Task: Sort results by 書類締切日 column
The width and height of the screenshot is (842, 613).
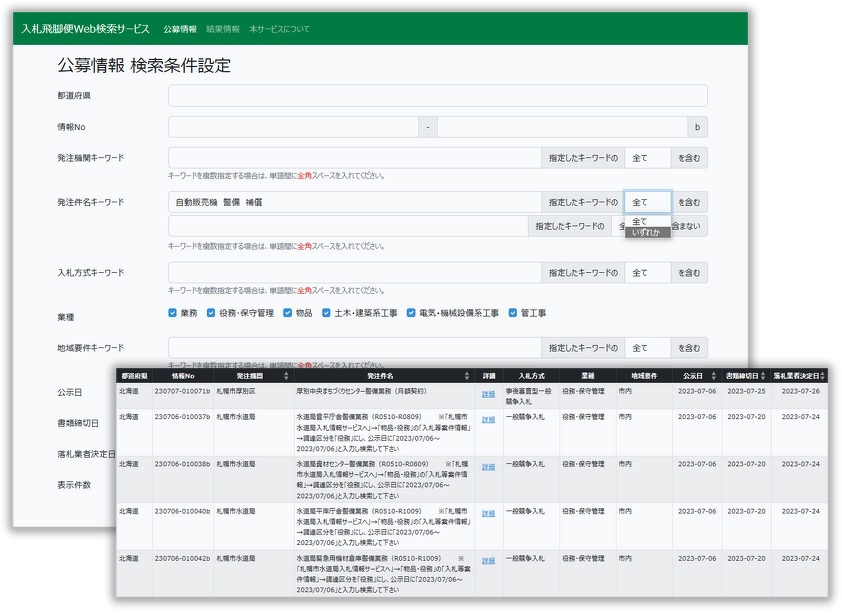Action: [765, 376]
